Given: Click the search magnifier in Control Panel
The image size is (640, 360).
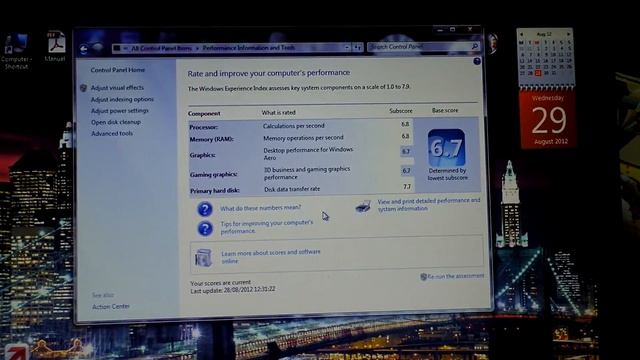Looking at the screenshot, I should point(475,47).
